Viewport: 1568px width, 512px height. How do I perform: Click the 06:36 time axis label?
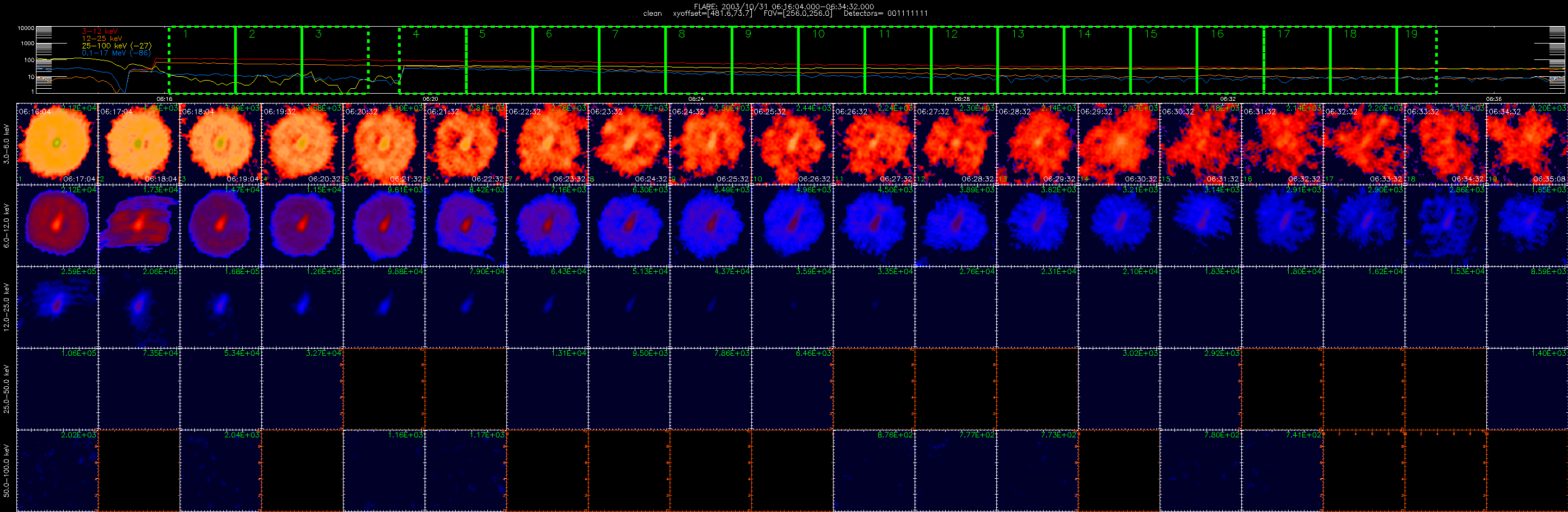pyautogui.click(x=1494, y=99)
